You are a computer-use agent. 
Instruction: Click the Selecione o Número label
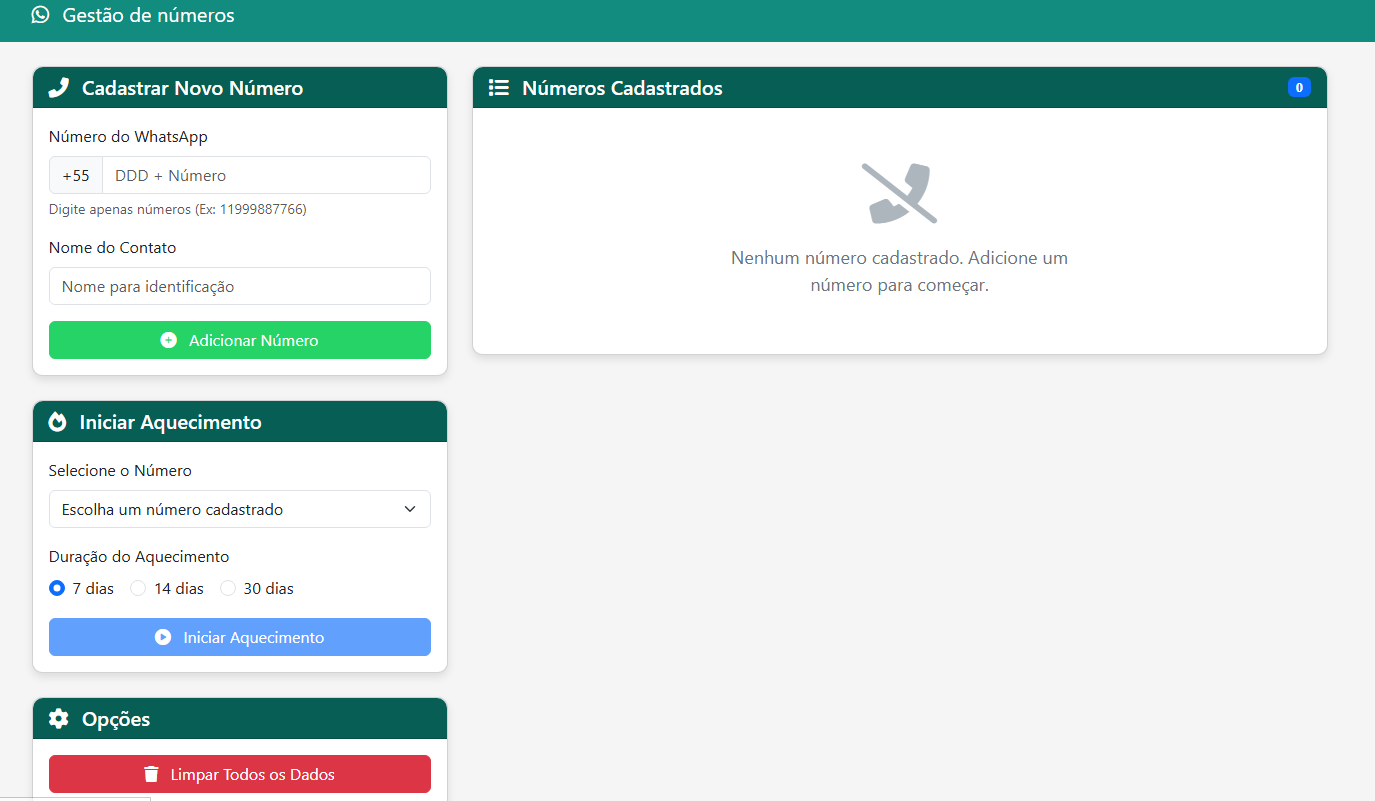120,471
